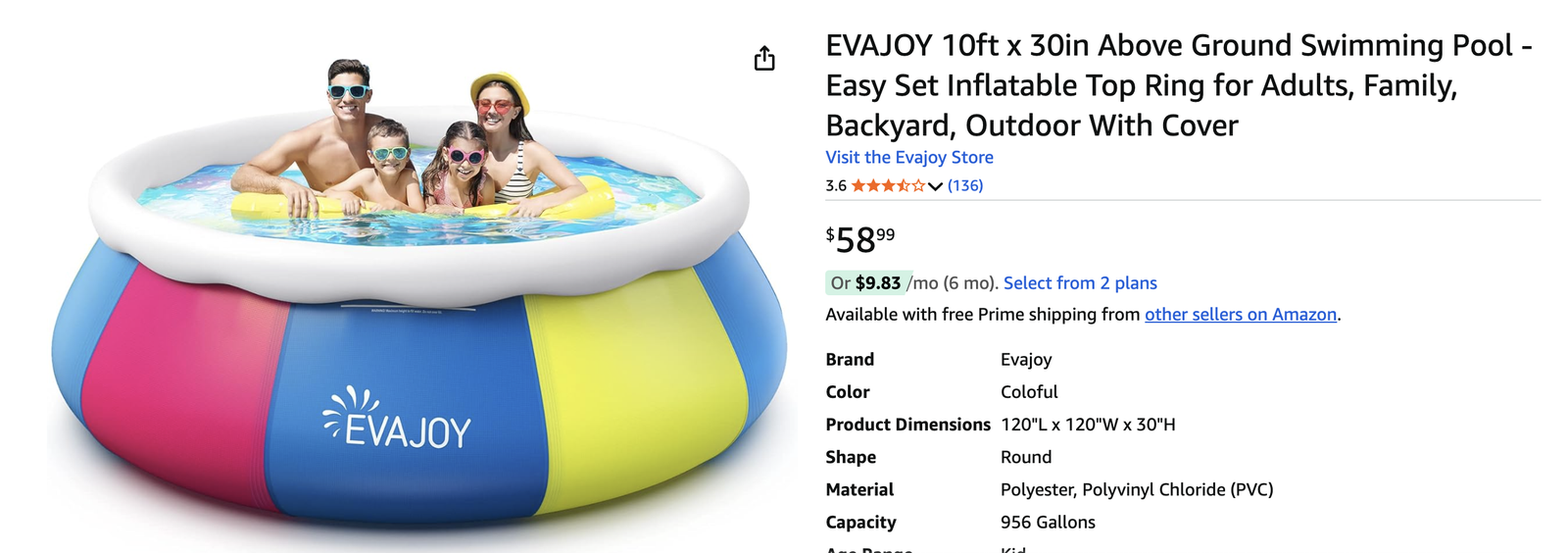This screenshot has width=1568, height=553.
Task: Click the 956 Gallons capacity value
Action: point(1048,522)
